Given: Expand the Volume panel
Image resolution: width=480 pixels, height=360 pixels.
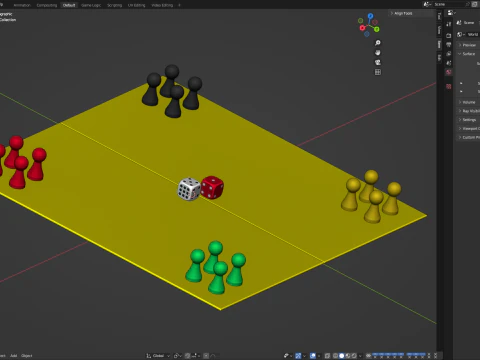Looking at the screenshot, I should (468, 102).
